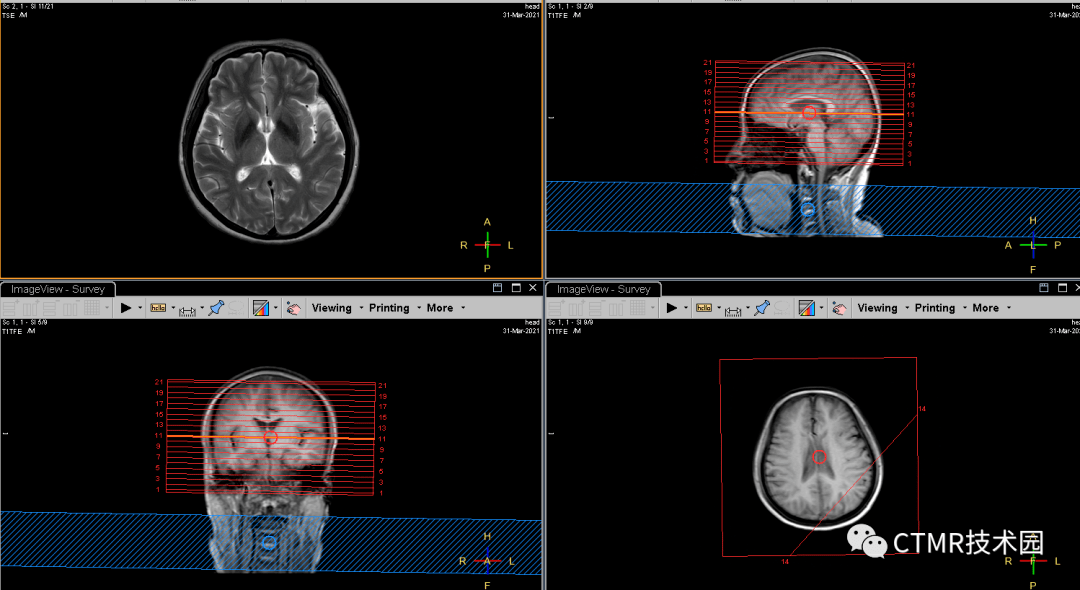Open the Printing menu in axial view toolbar
Image resolution: width=1080 pixels, height=590 pixels.
934,308
